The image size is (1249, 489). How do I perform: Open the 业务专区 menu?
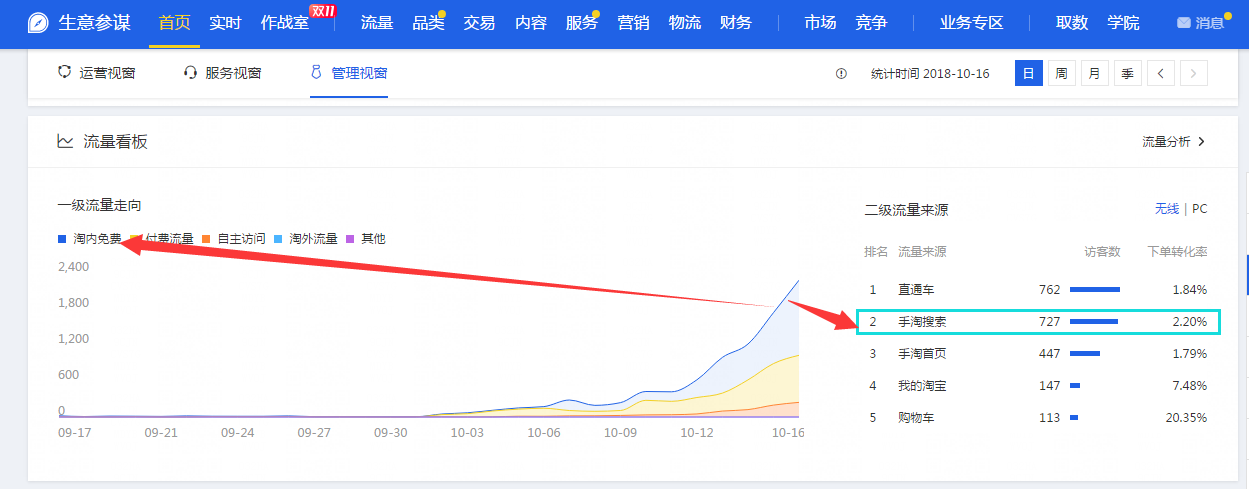pyautogui.click(x=971, y=23)
